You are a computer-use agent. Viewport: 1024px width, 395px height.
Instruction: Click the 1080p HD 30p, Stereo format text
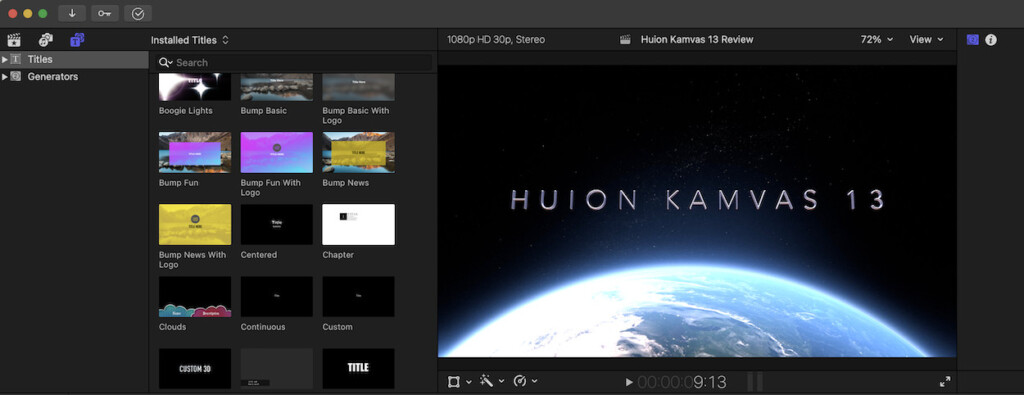[x=496, y=40]
